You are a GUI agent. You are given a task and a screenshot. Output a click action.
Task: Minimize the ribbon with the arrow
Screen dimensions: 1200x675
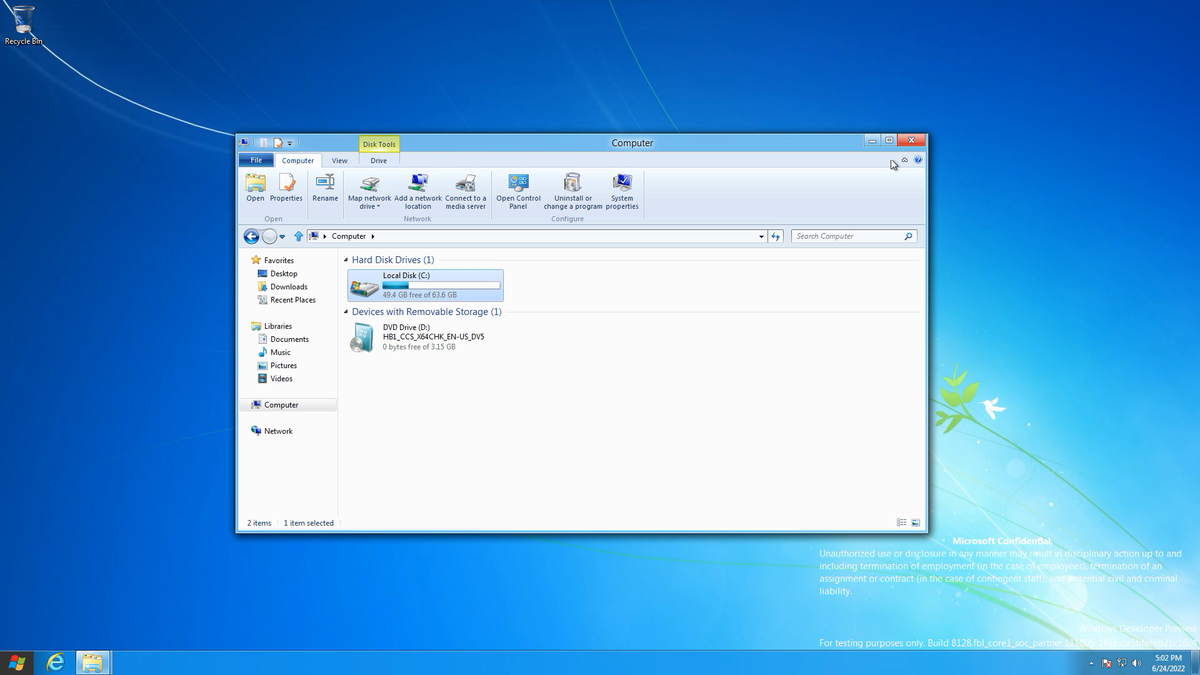tap(904, 159)
